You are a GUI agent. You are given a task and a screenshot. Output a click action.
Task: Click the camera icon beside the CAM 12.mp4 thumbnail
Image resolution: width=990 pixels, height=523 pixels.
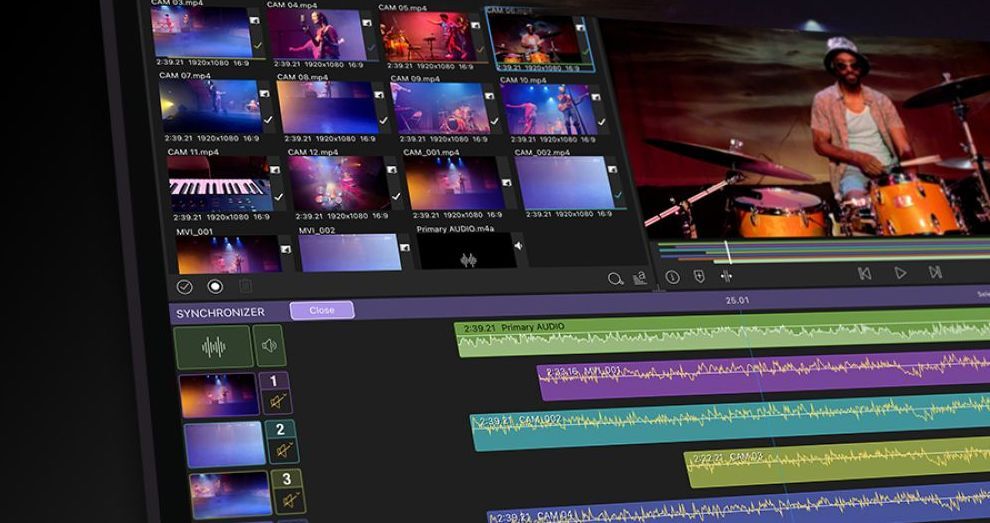pos(391,170)
